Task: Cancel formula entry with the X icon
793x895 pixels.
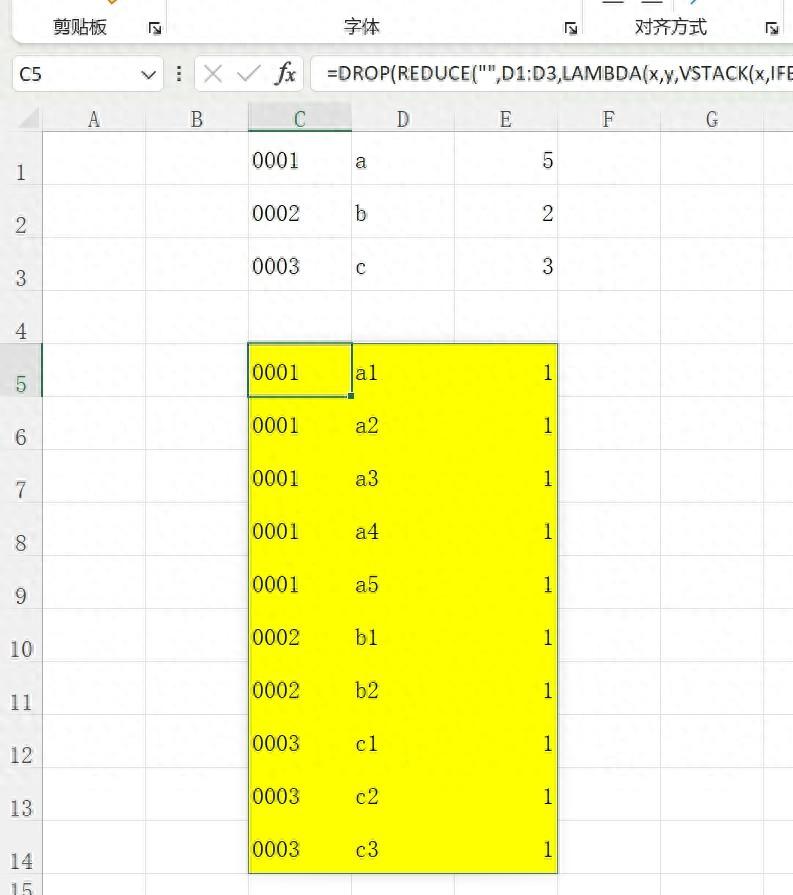Action: 213,74
